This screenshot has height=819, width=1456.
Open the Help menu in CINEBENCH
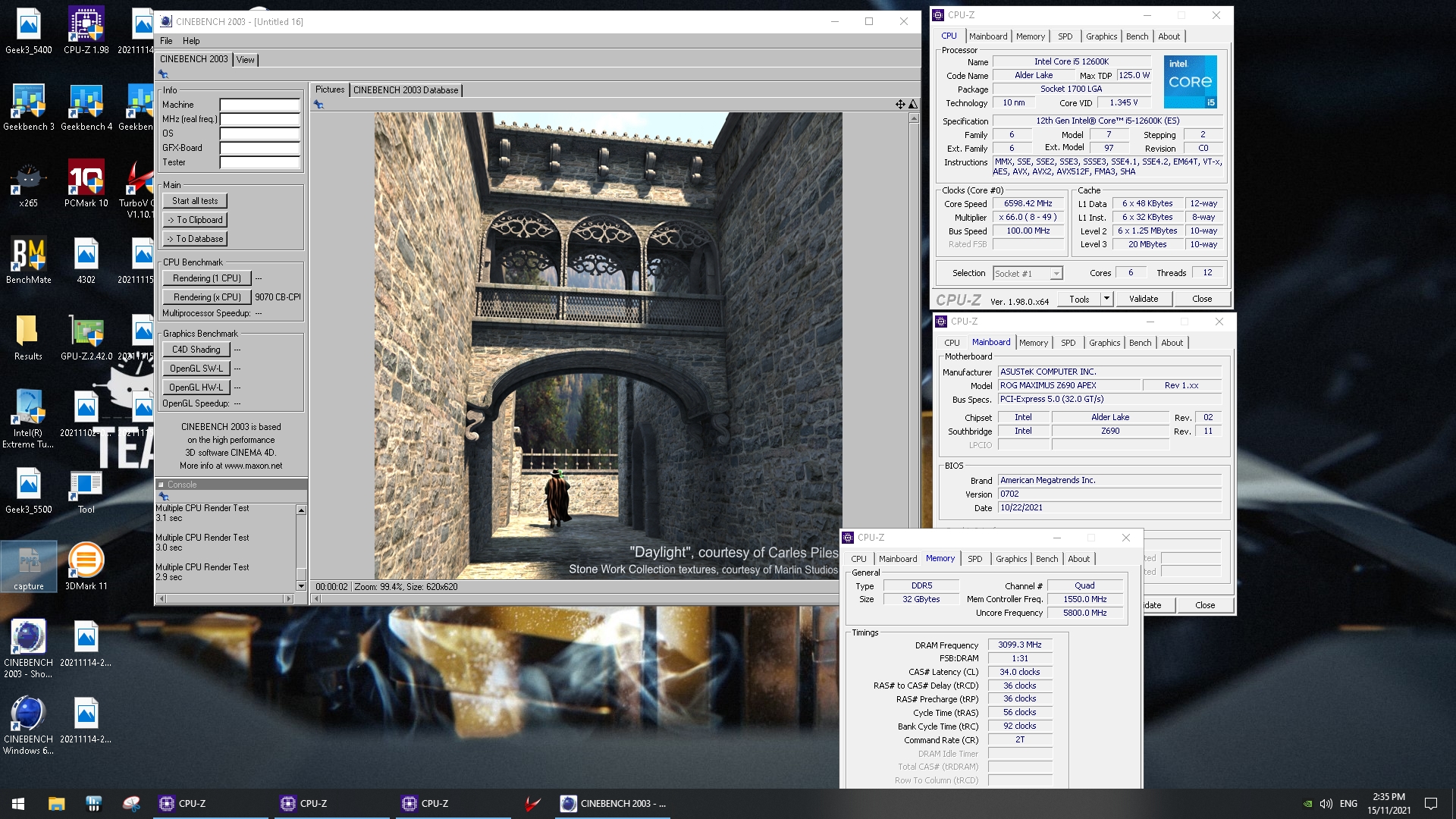191,41
